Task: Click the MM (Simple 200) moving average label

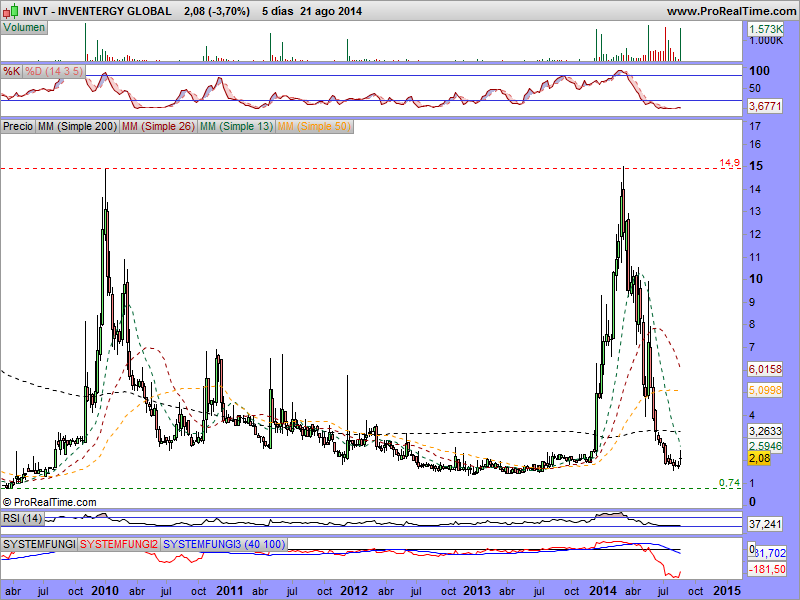Action: [77, 126]
